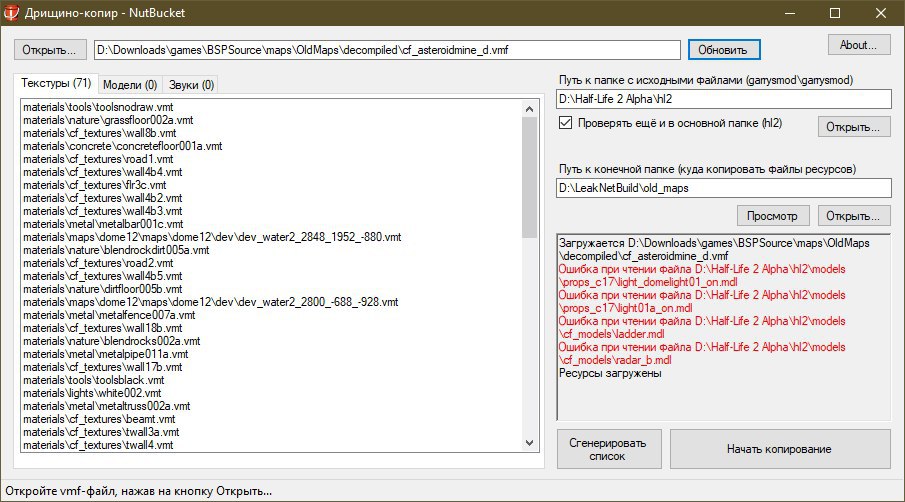Focus the source folder path field D:\Half-Life 2 Alpha\hl2
The width and height of the screenshot is (905, 502).
click(x=724, y=99)
